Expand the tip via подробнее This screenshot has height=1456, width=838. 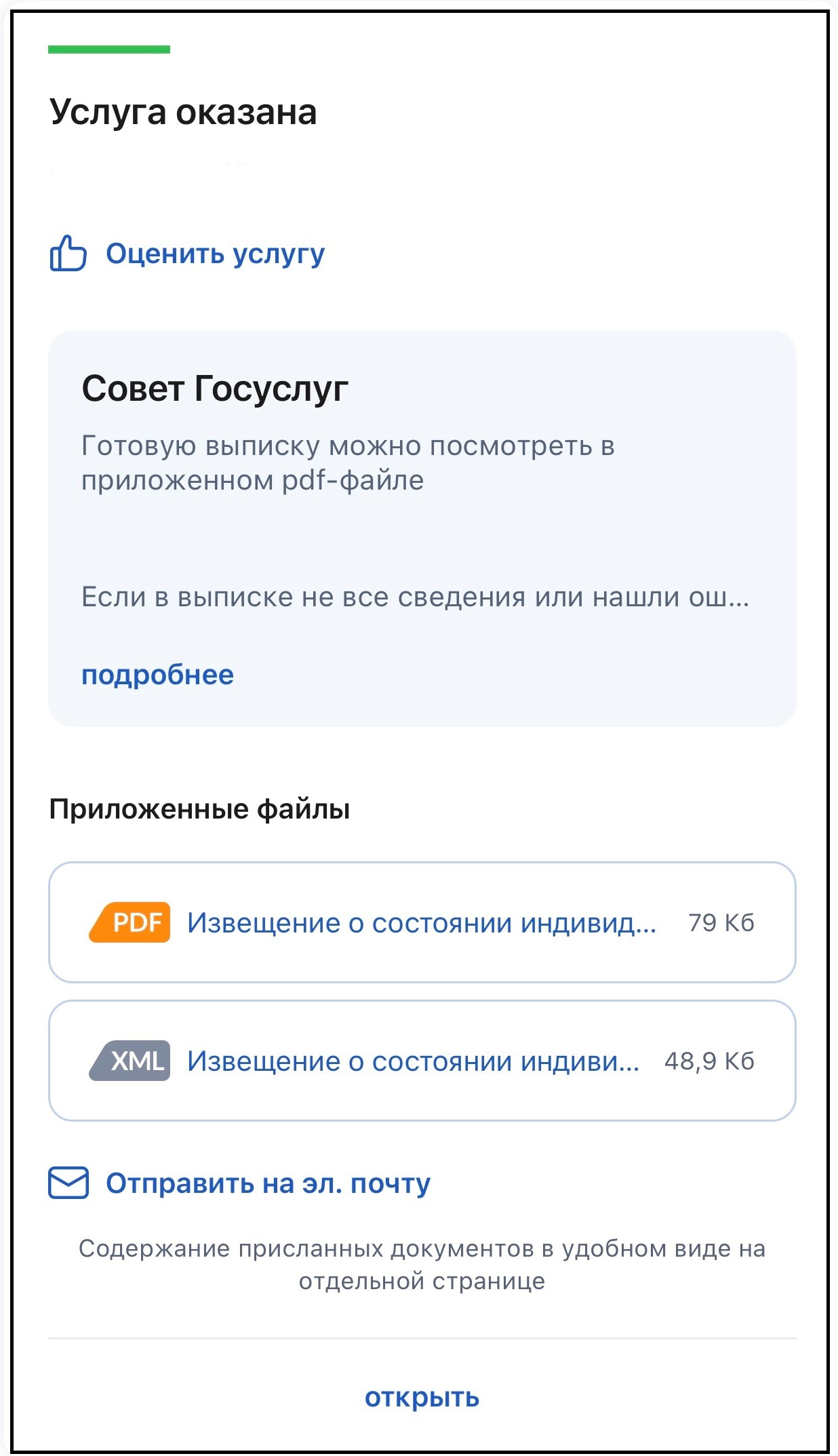coord(157,675)
